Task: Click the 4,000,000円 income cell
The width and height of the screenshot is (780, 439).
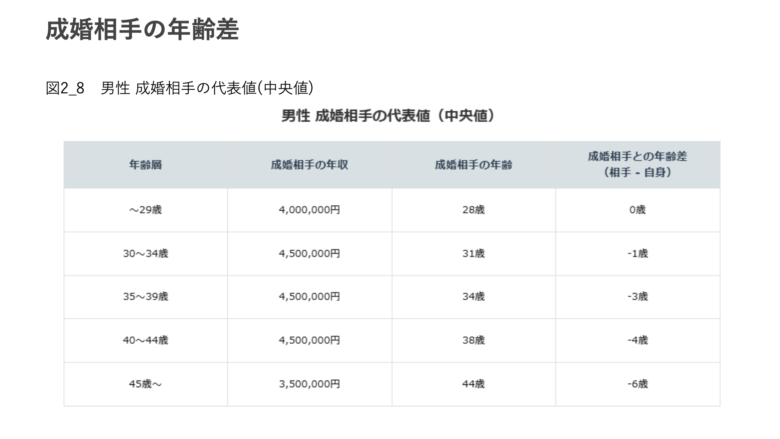Action: [309, 210]
